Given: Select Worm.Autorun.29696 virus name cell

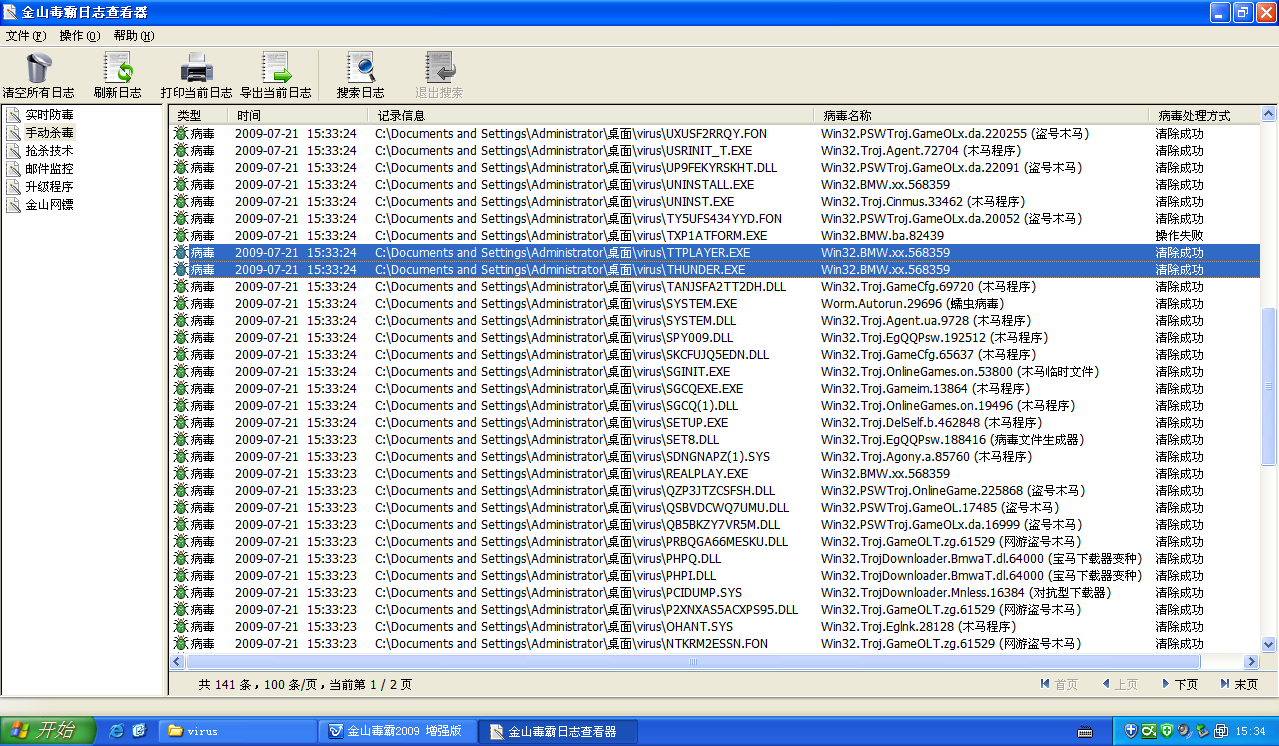Looking at the screenshot, I should tap(912, 304).
